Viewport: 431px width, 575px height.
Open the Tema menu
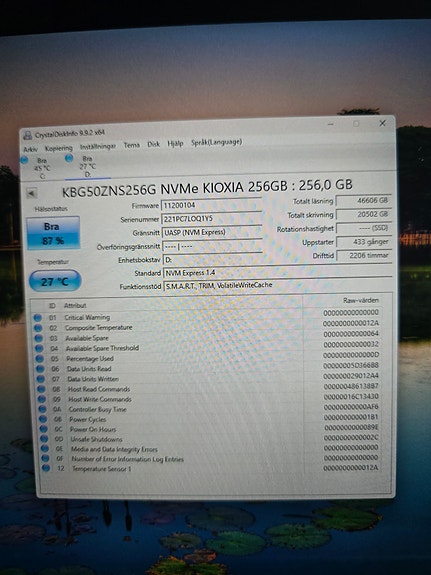point(131,145)
